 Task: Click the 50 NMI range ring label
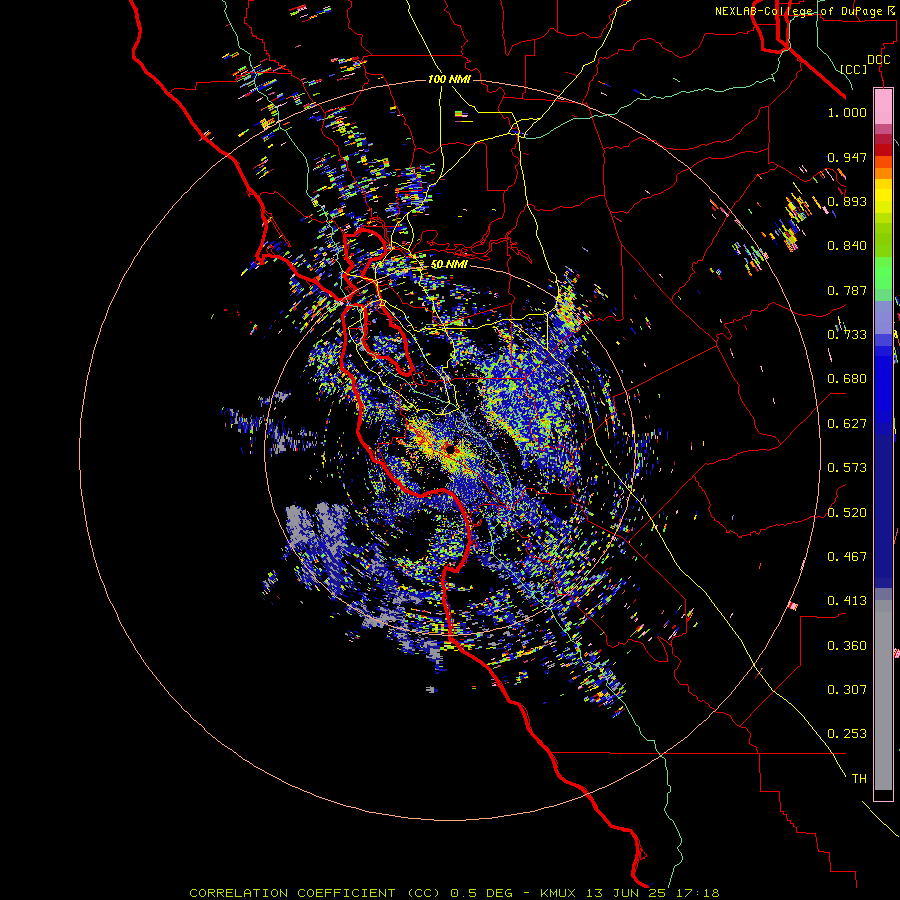point(449,264)
